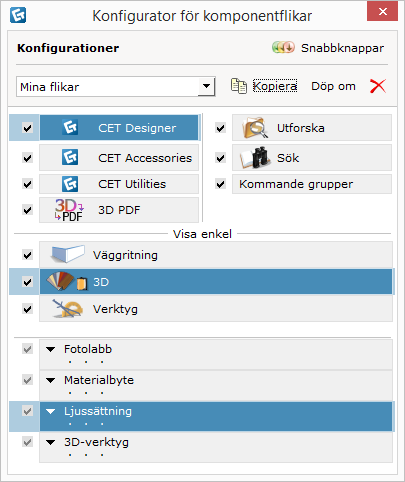Uncheck the CET Utilities checkbox
Viewport: 405px width, 482px height.
[27, 184]
